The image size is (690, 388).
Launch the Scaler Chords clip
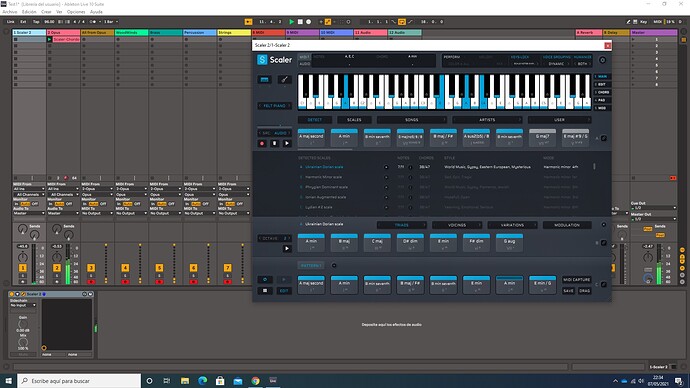pyautogui.click(x=50, y=40)
